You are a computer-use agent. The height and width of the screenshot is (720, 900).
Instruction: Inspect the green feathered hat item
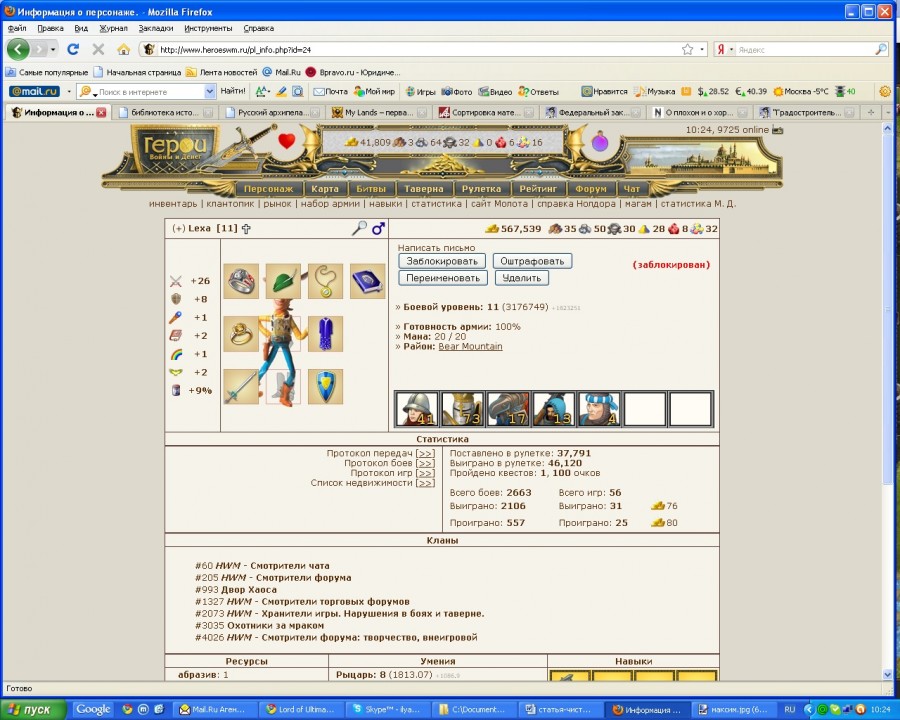pos(283,281)
